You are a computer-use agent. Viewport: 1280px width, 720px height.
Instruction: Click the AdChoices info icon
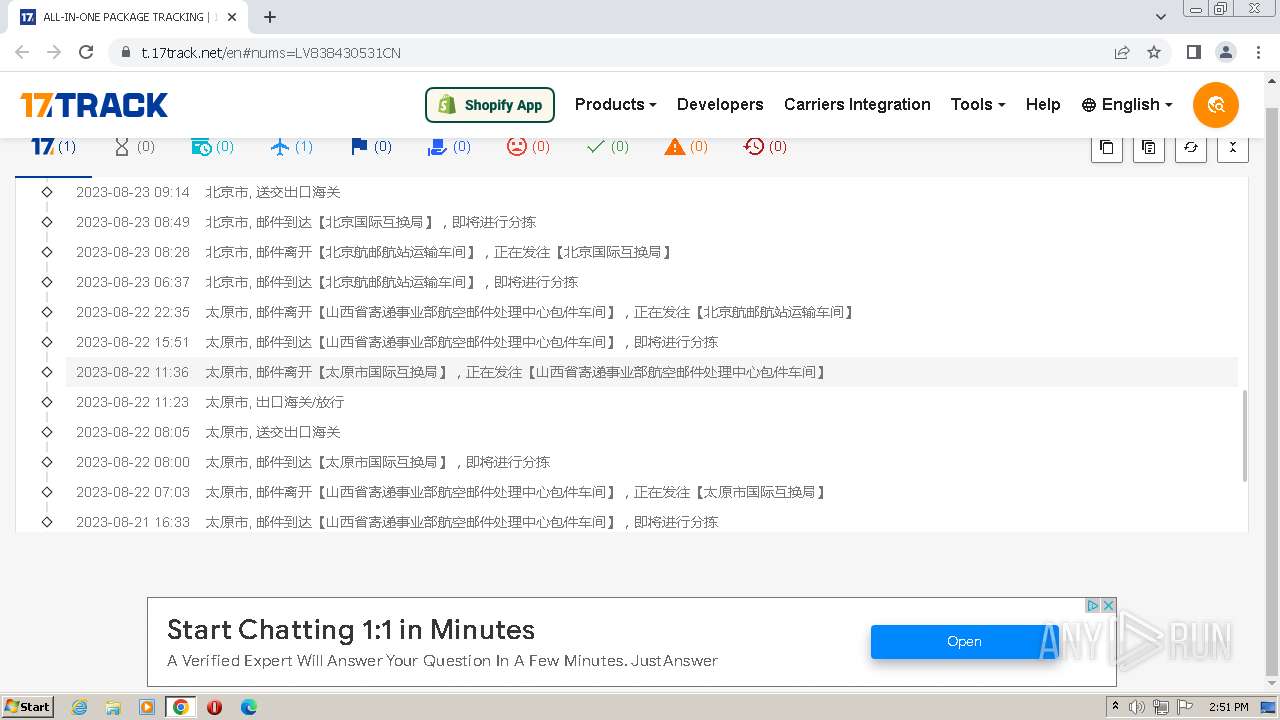click(x=1093, y=606)
